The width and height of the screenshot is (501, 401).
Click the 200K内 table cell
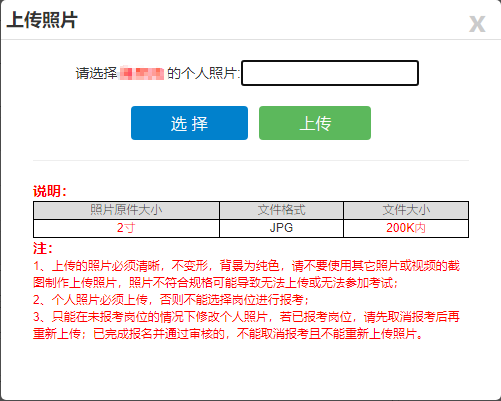(x=406, y=228)
